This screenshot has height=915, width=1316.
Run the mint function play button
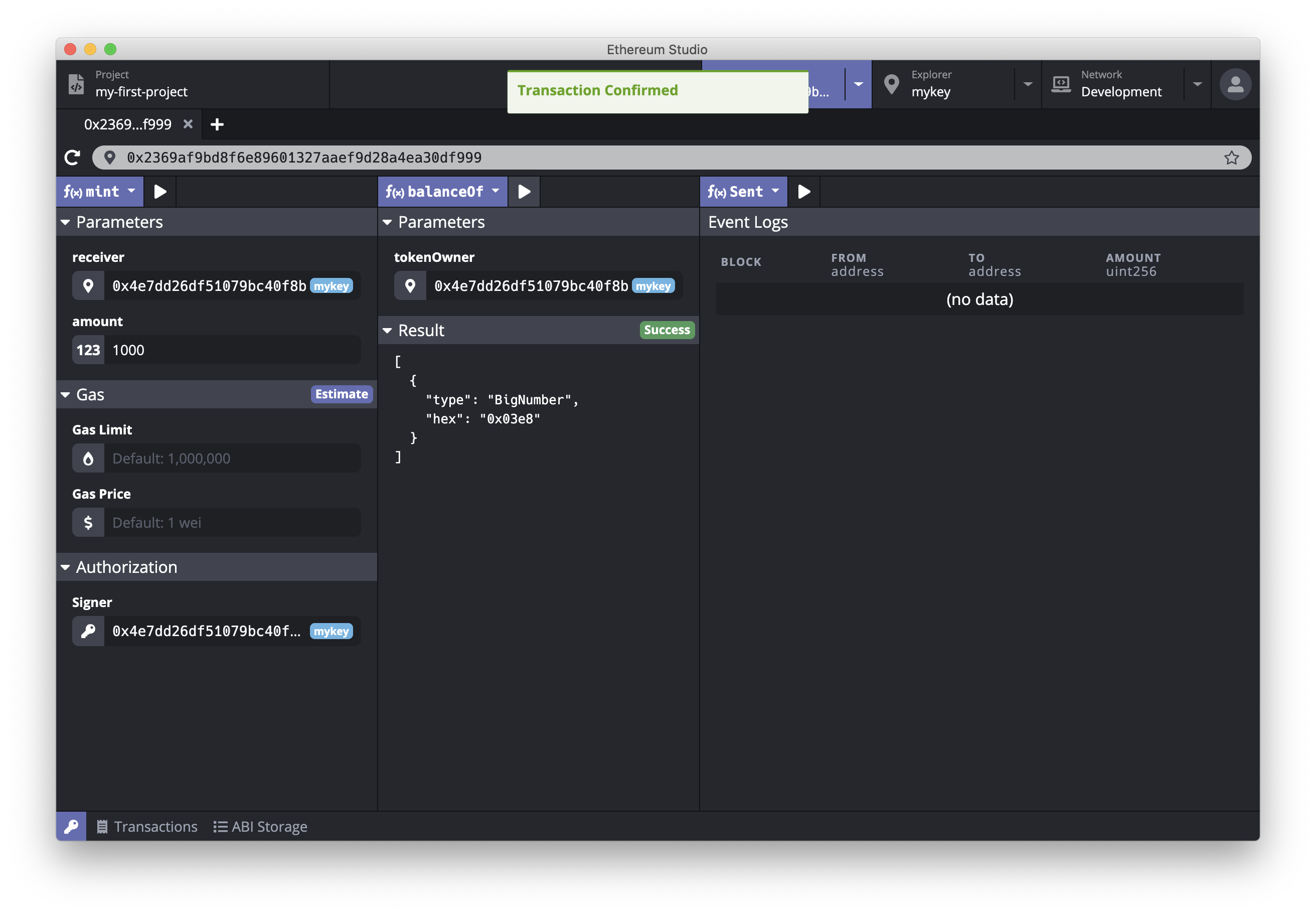[x=160, y=192]
